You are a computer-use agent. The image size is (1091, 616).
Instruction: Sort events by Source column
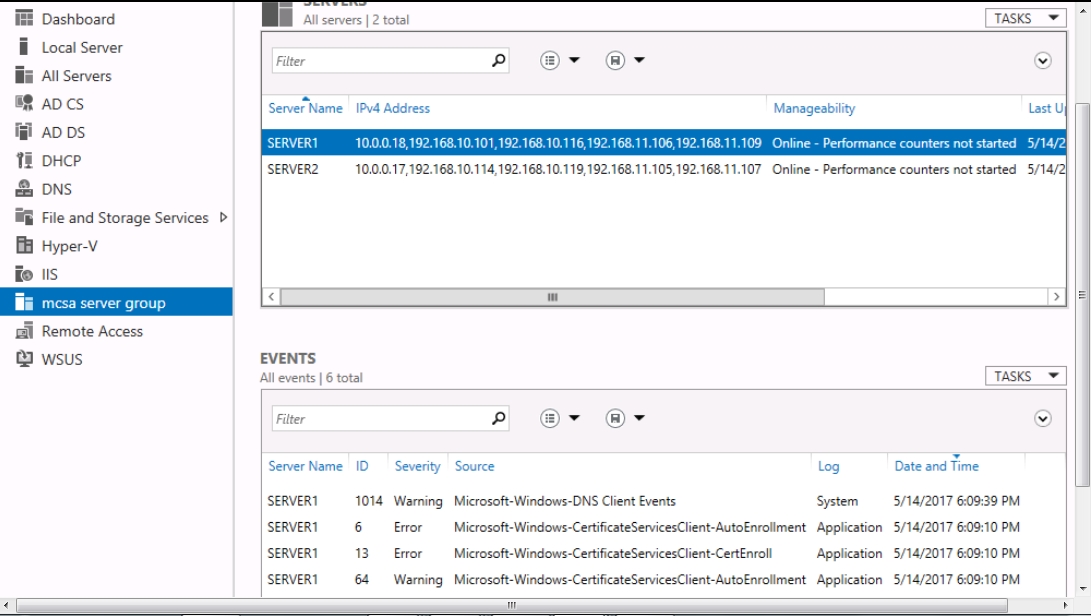tap(475, 466)
